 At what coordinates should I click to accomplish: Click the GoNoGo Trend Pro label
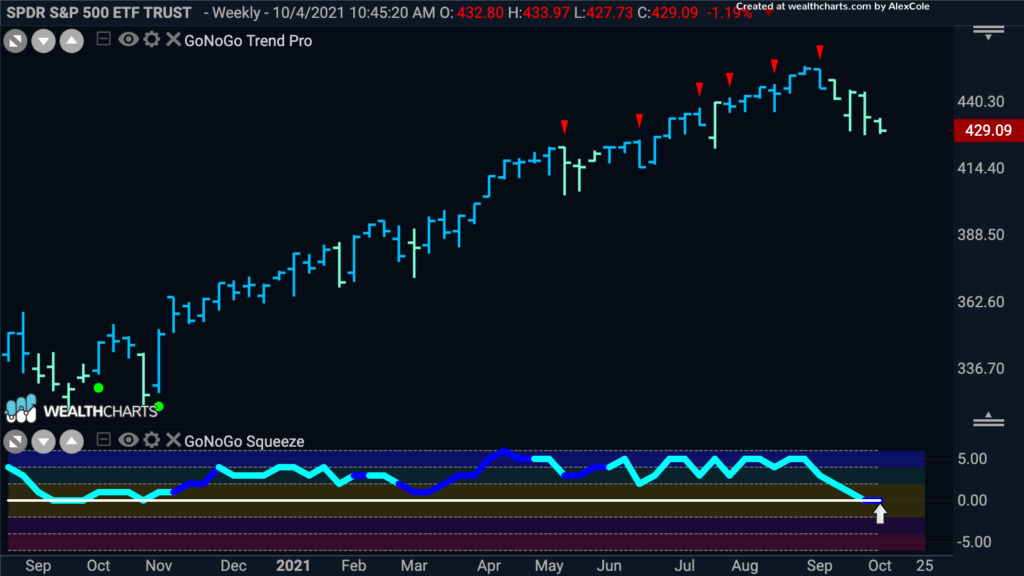tap(248, 40)
